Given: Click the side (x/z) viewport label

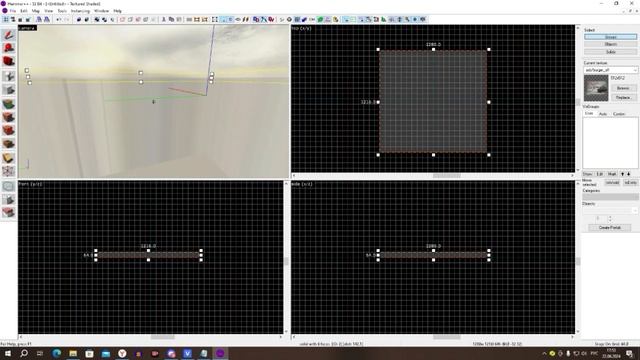Looking at the screenshot, I should [x=302, y=184].
